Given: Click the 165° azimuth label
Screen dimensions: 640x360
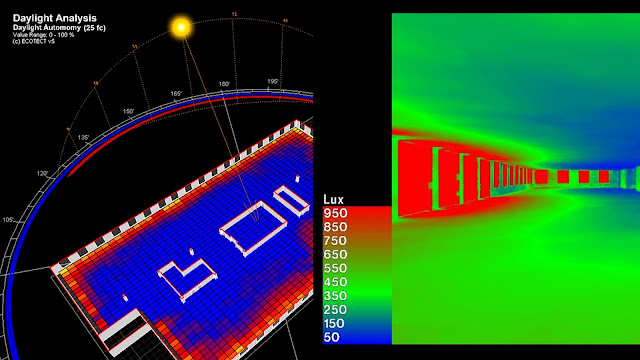Looking at the screenshot, I should [176, 94].
